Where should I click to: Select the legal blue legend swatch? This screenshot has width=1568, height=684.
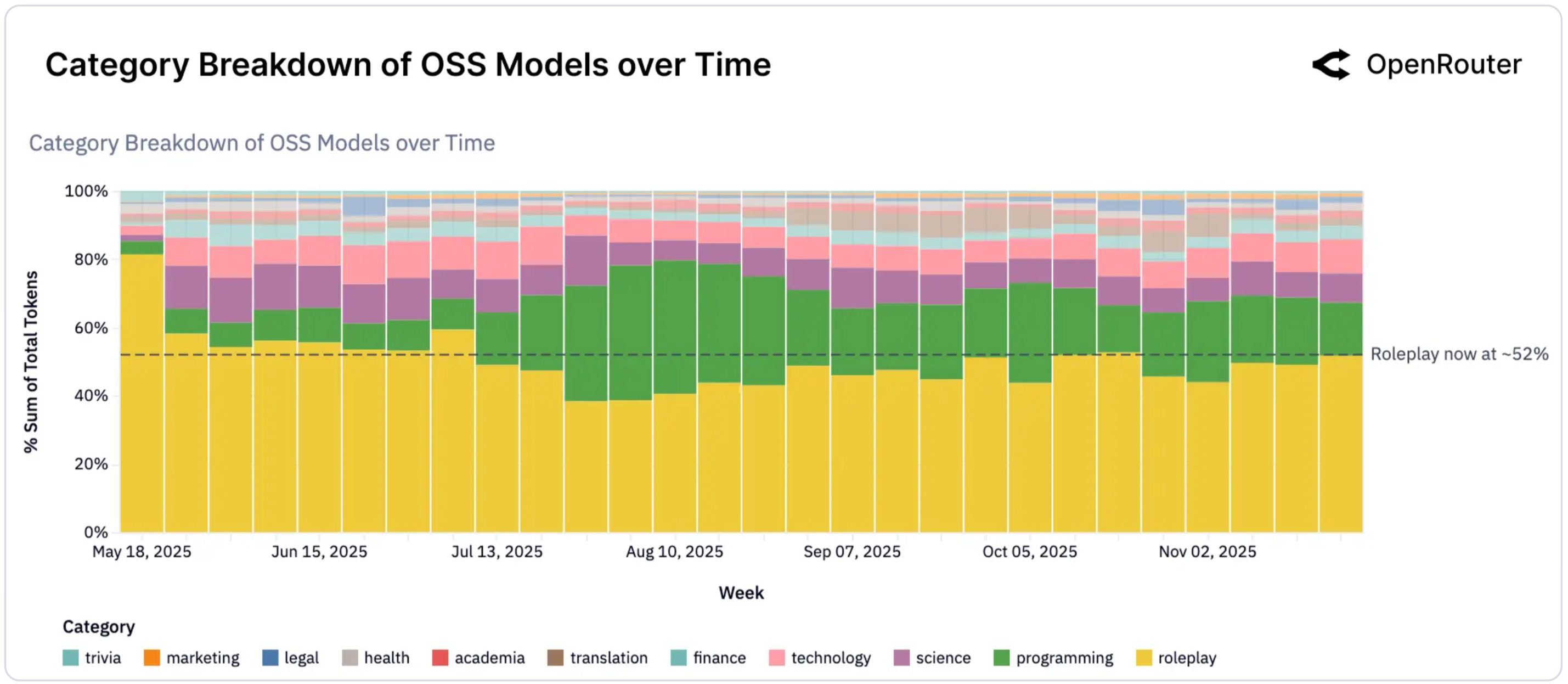point(270,658)
